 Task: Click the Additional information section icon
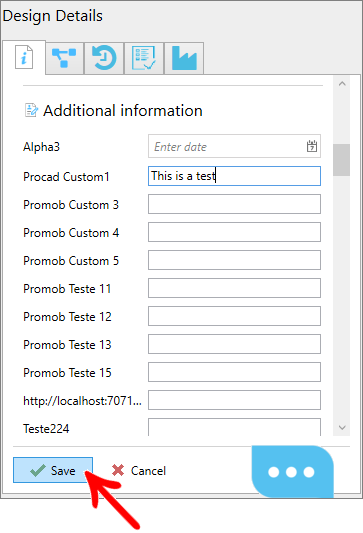tap(31, 110)
